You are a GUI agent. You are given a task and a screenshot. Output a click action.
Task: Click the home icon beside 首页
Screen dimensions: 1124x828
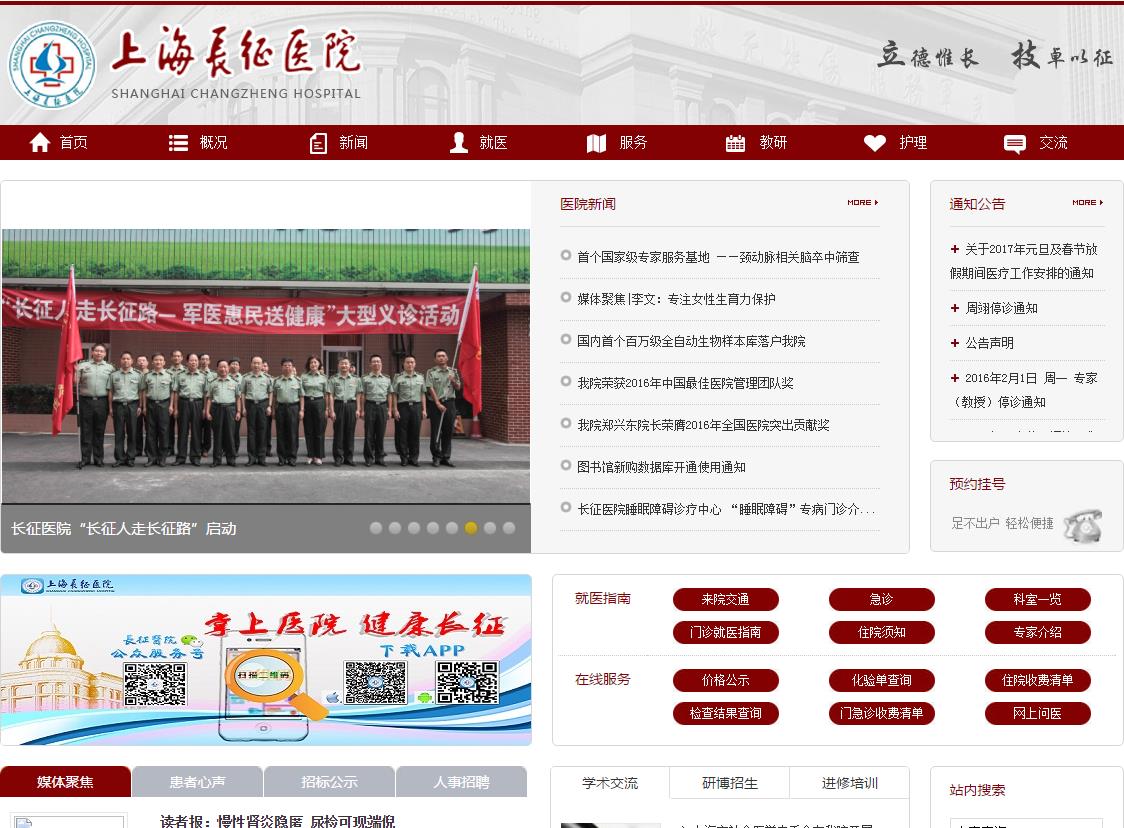tap(39, 143)
